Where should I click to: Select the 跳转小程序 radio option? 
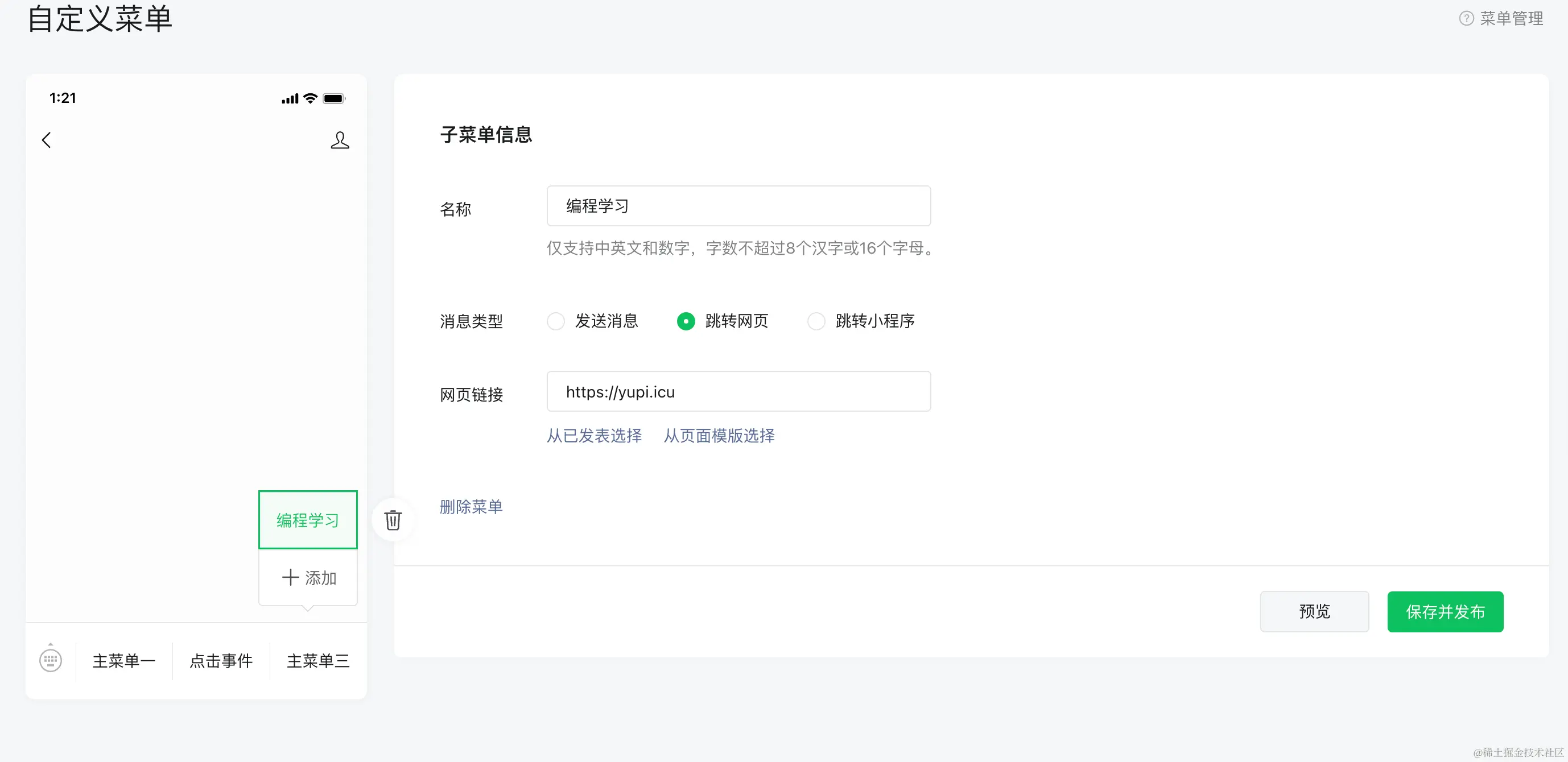816,321
